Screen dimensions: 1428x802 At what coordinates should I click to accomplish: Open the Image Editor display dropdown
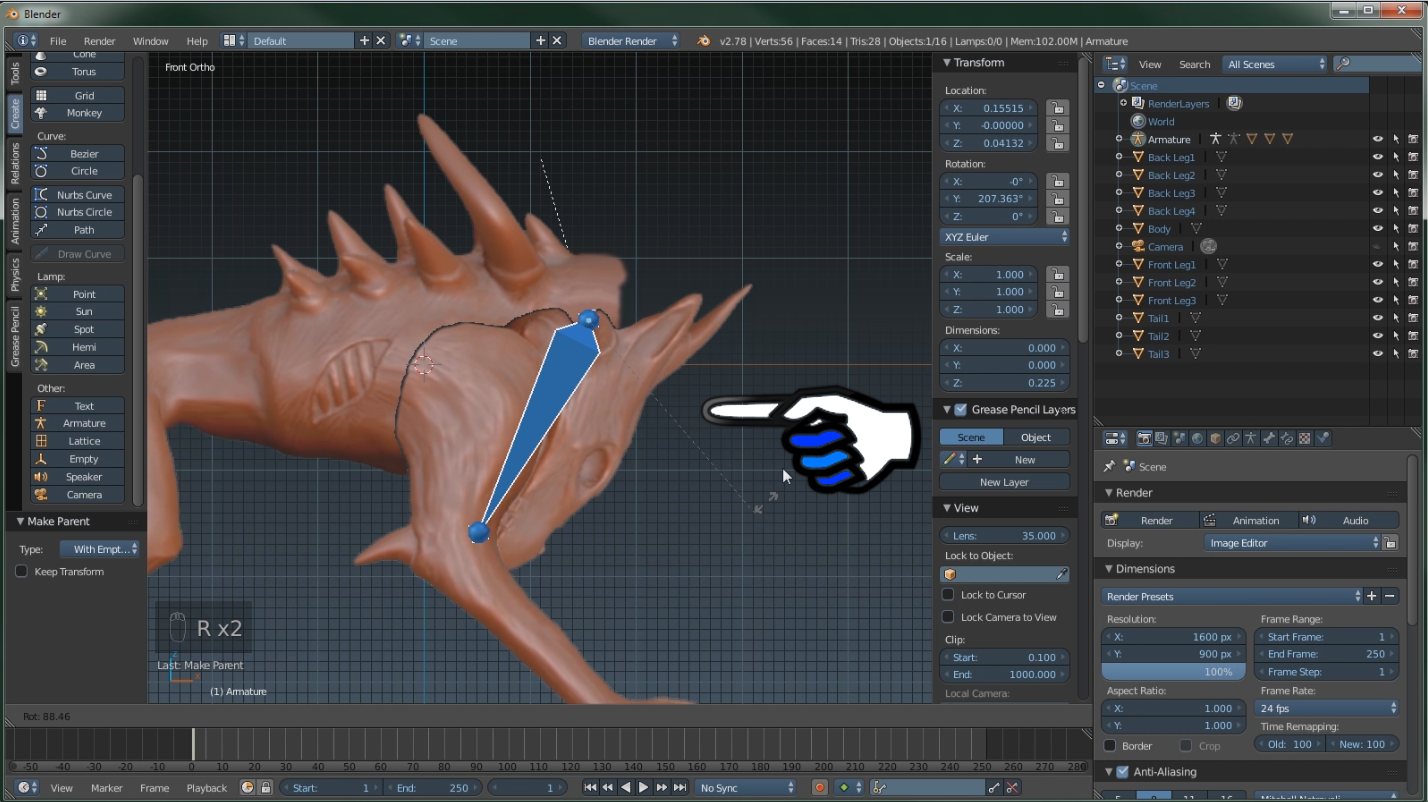coord(1292,543)
